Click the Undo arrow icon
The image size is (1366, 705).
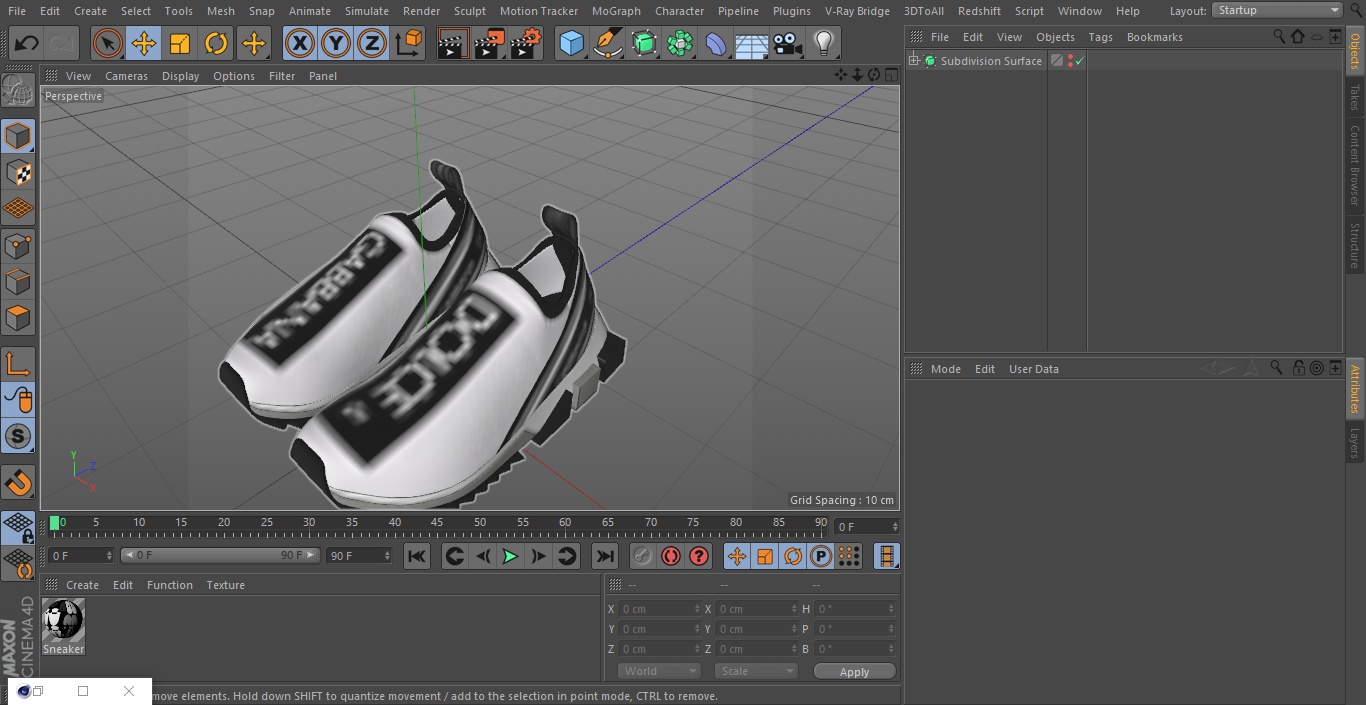point(27,43)
